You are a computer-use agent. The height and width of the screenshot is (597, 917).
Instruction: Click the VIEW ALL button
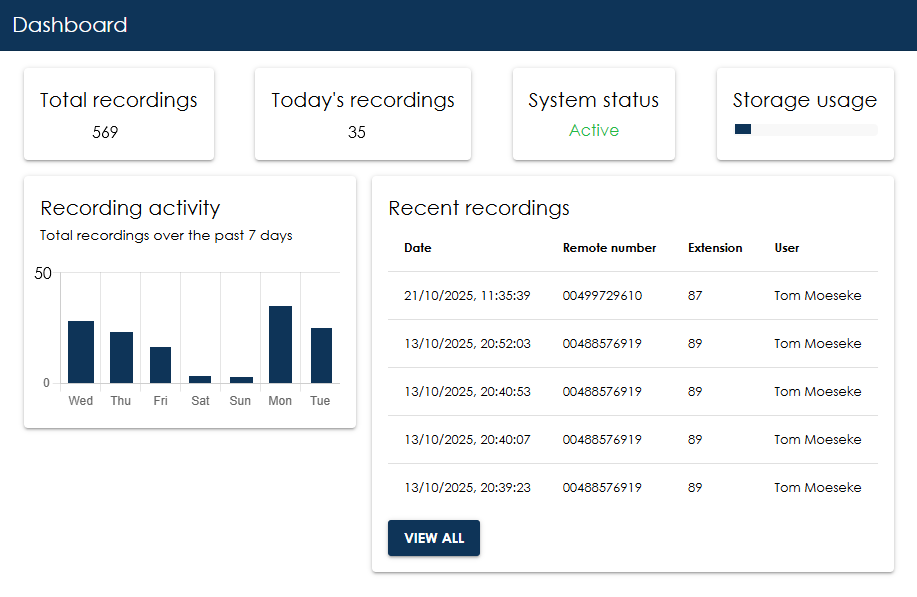433,538
